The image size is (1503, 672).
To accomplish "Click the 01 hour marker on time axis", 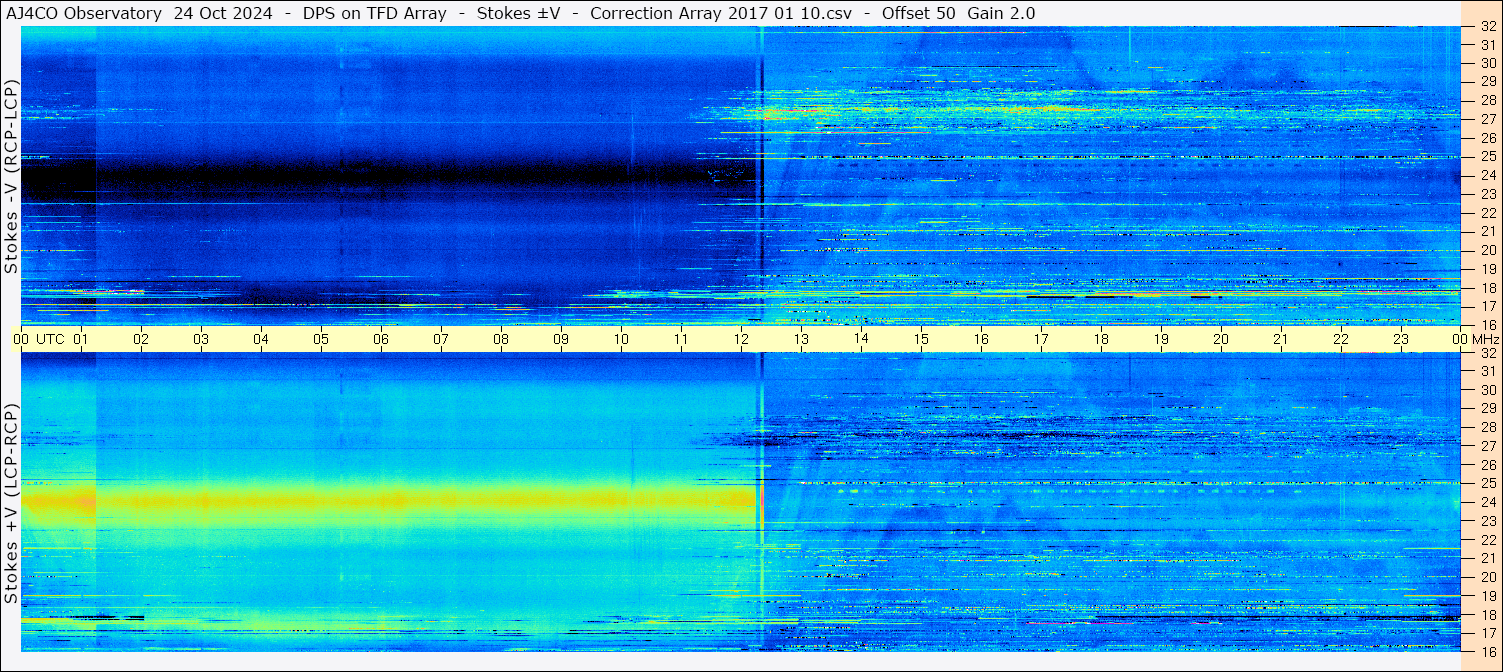I will [81, 339].
